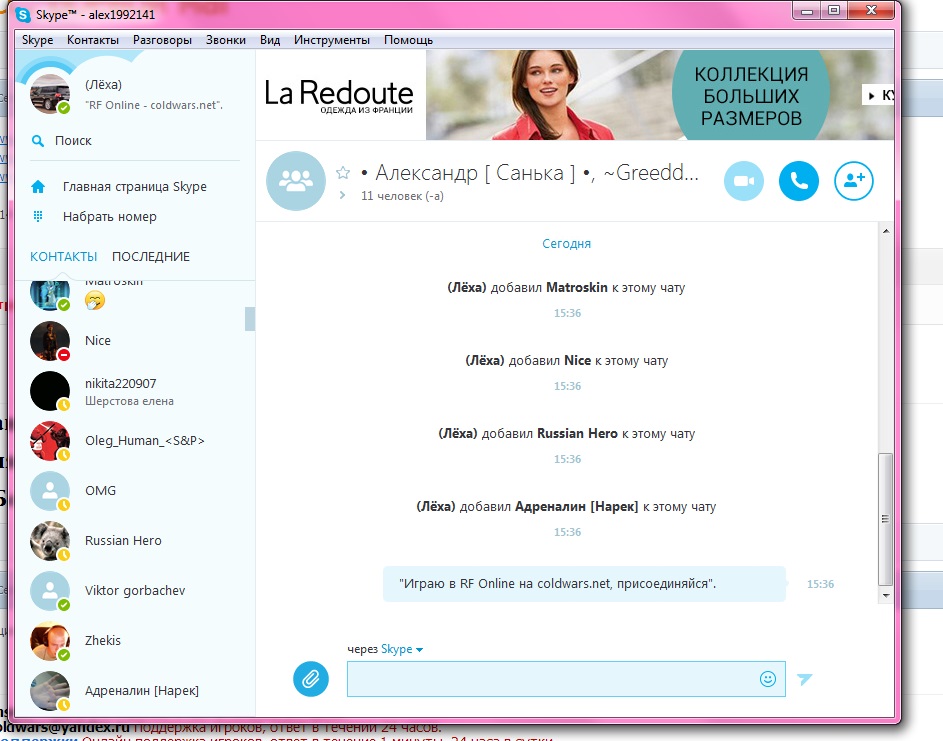The width and height of the screenshot is (943, 741).
Task: Open the Разговоры menu
Action: tap(162, 40)
